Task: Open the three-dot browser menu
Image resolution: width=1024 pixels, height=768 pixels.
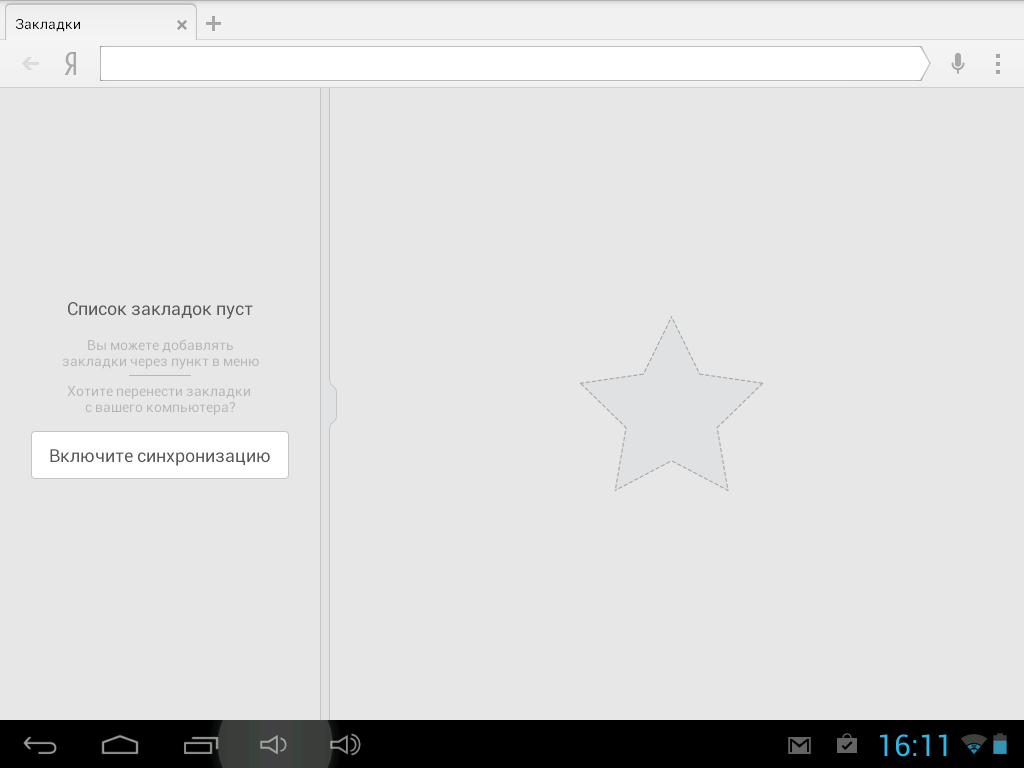Action: point(998,63)
